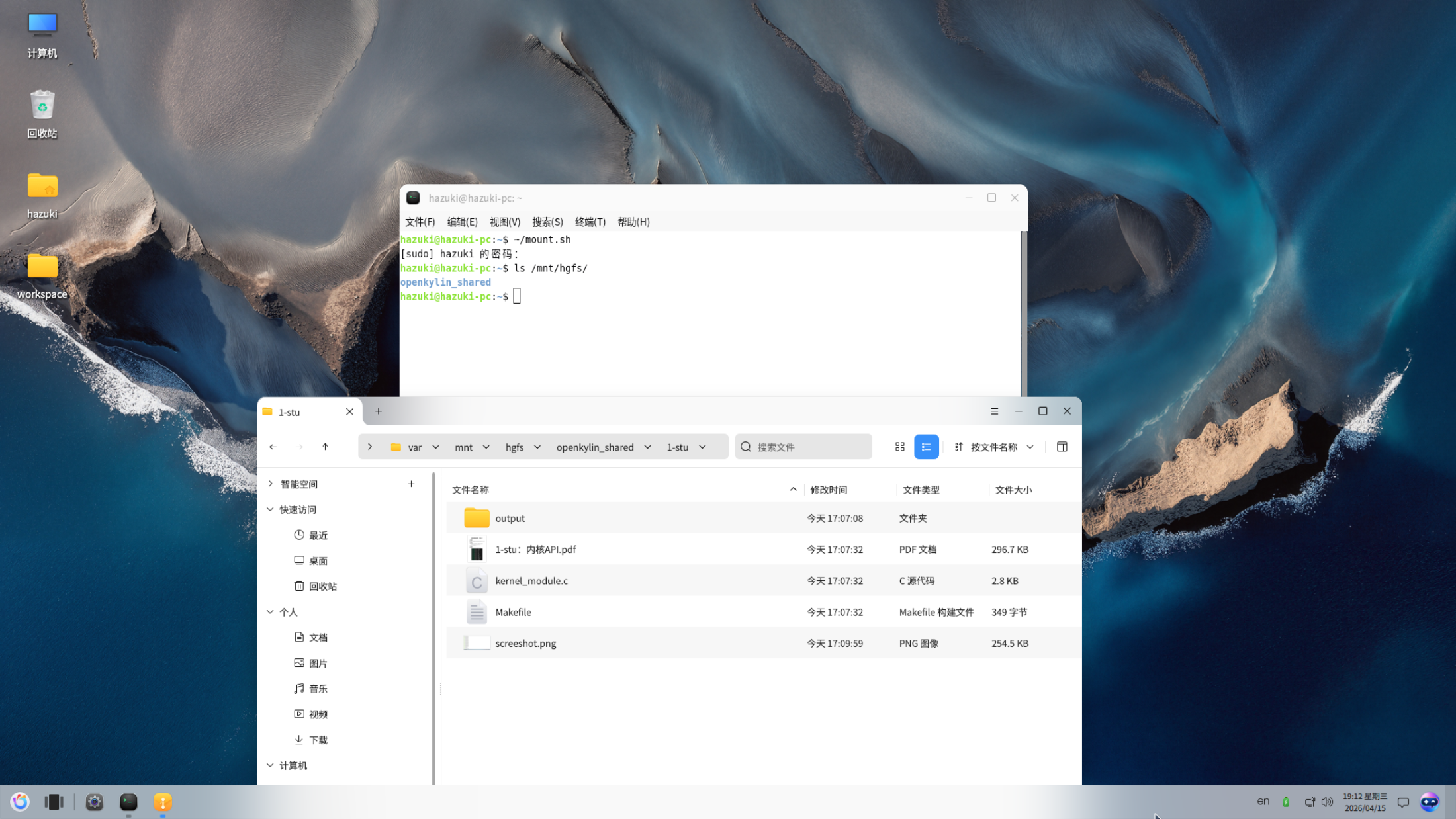The width and height of the screenshot is (1456, 819).
Task: Go back using the back arrow
Action: pyautogui.click(x=273, y=447)
